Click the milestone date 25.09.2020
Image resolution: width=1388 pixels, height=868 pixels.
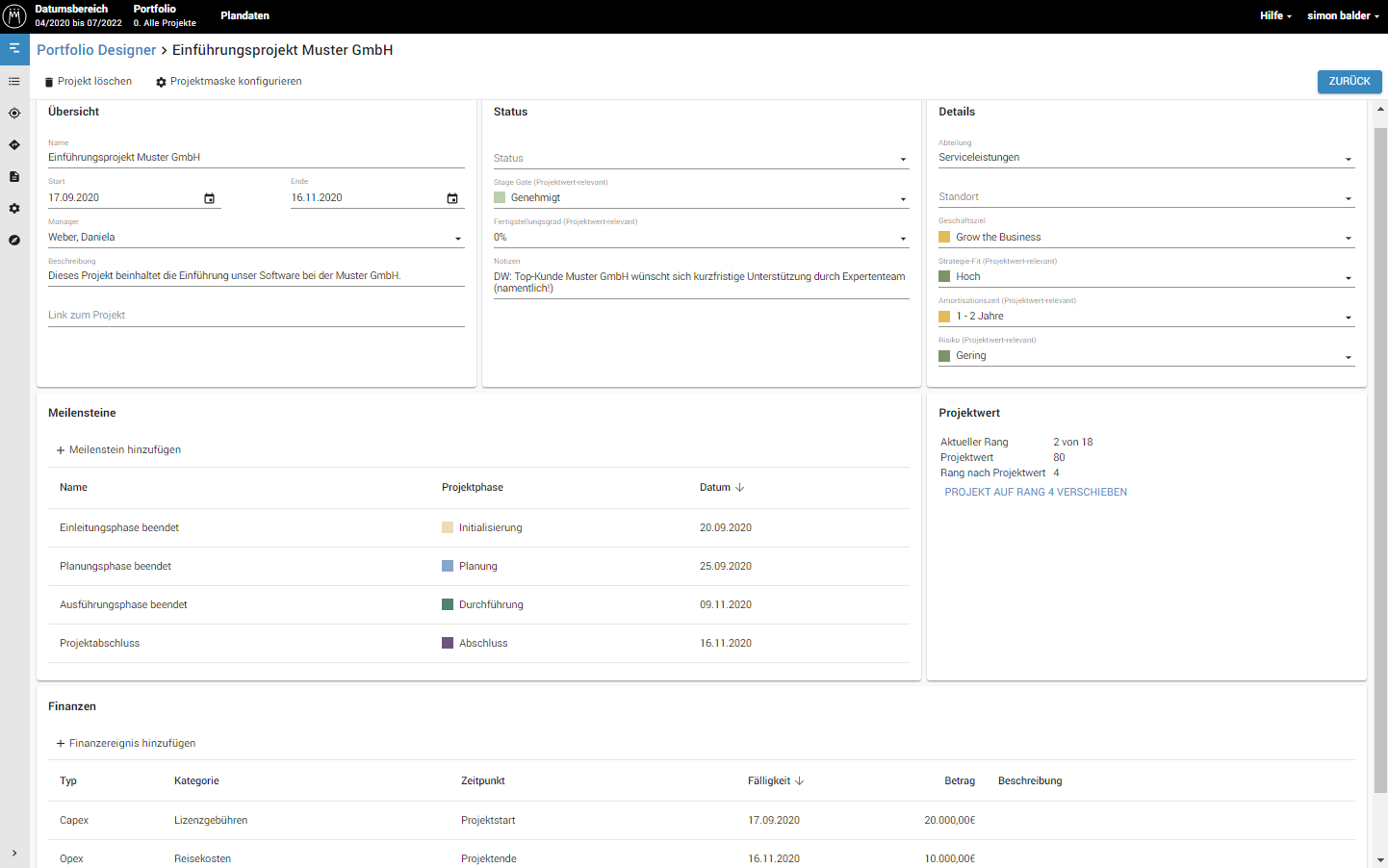coord(726,567)
